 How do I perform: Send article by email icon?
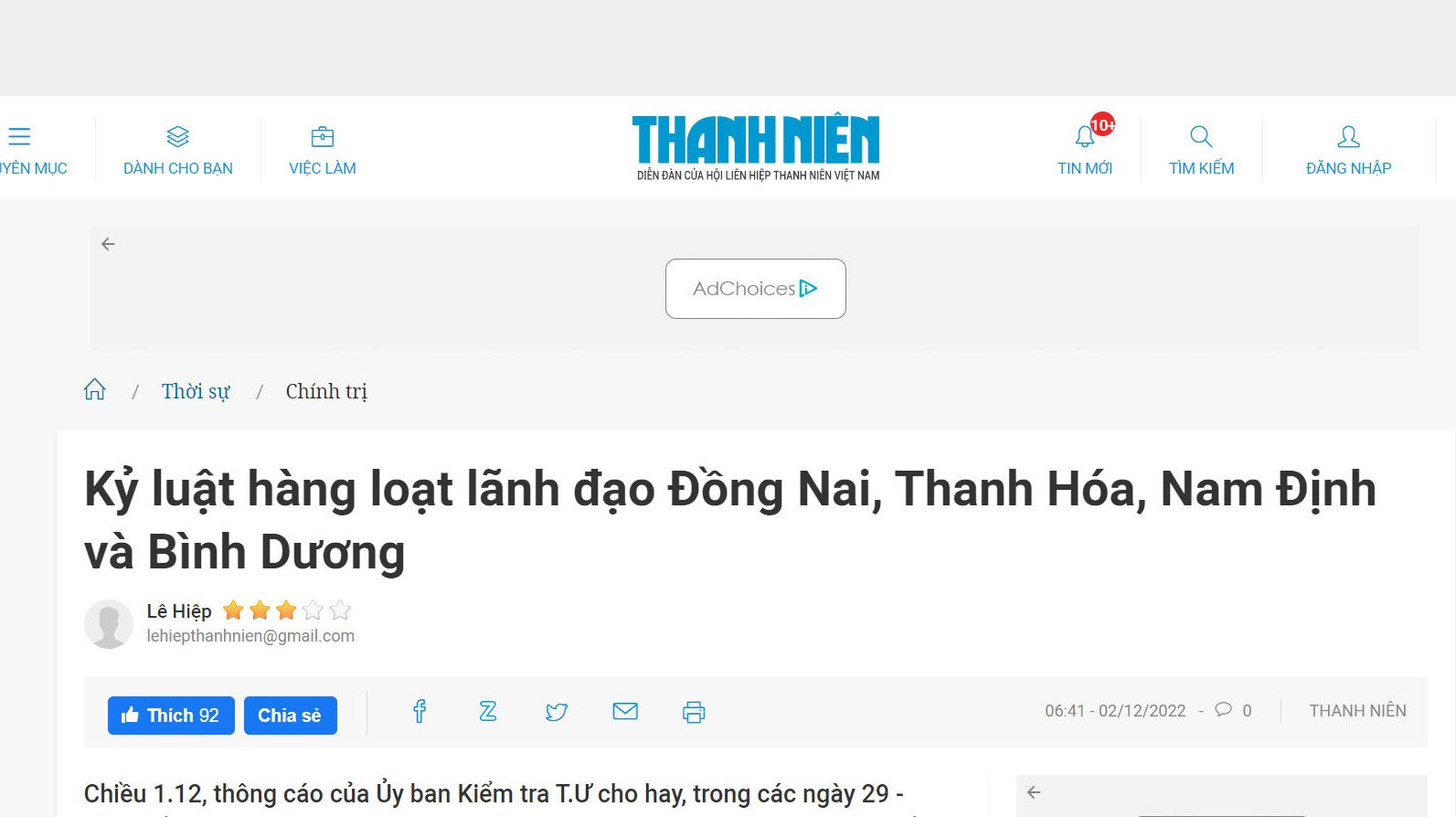click(625, 711)
